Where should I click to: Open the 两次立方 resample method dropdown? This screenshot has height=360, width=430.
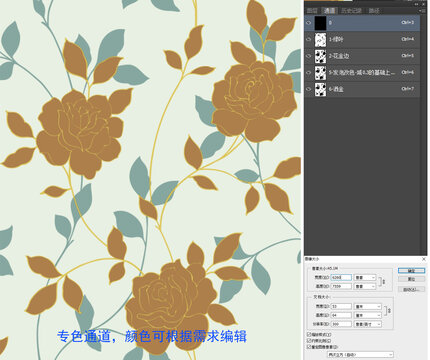[360, 355]
